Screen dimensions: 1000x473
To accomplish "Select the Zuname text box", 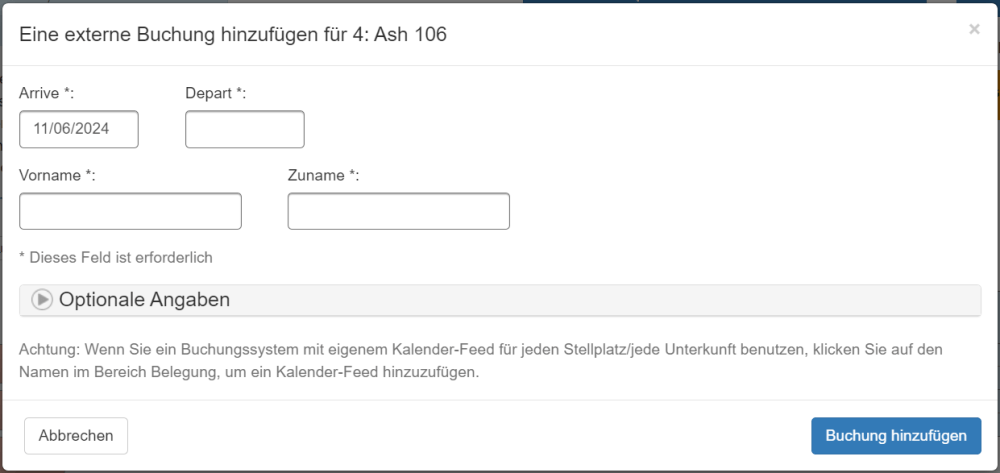I will click(x=399, y=211).
